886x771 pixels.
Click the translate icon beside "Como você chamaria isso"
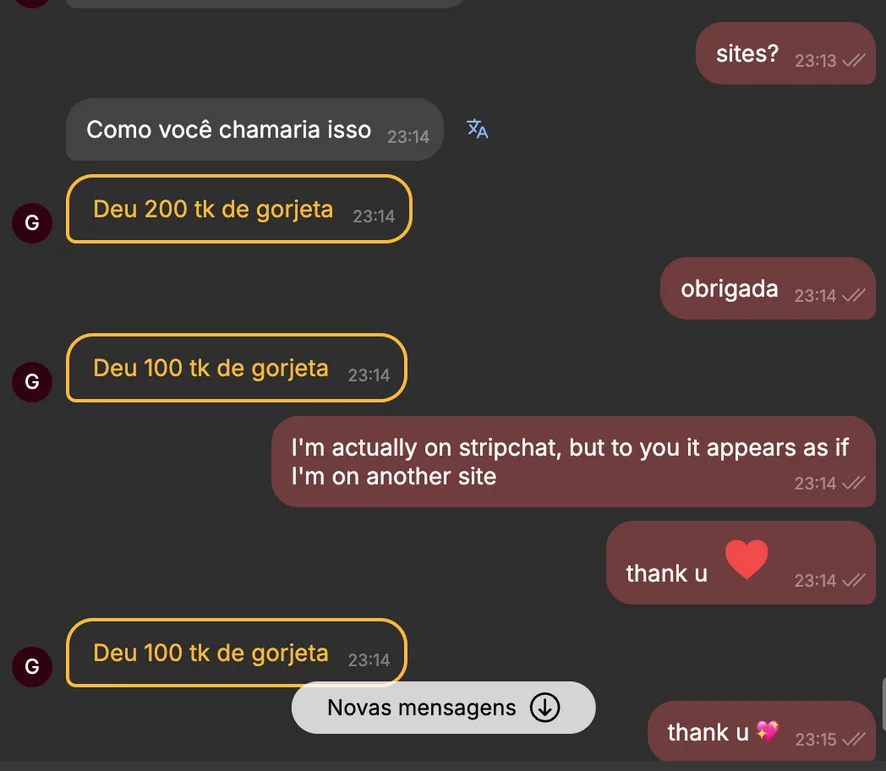coord(477,129)
